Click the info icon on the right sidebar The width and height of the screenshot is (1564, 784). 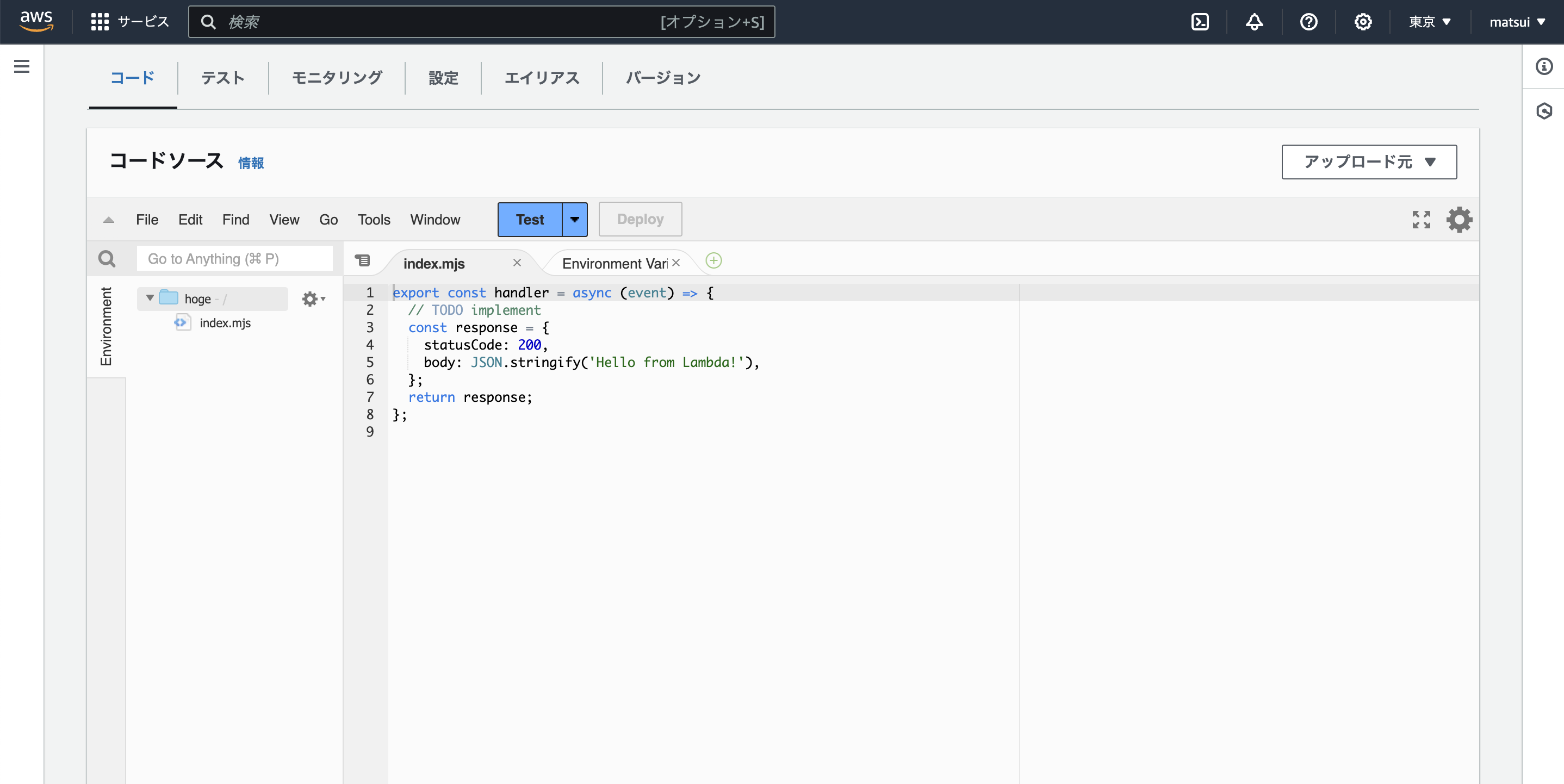(1544, 67)
